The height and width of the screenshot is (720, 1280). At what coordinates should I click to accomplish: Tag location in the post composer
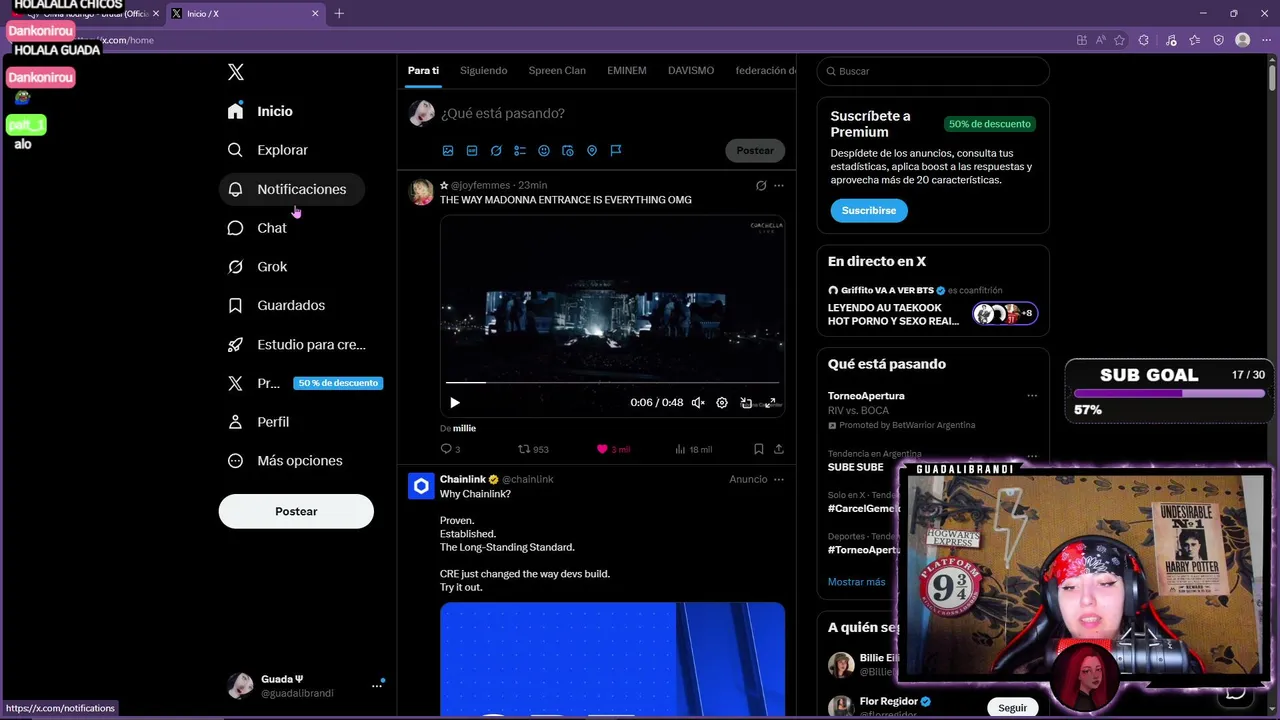pyautogui.click(x=592, y=151)
